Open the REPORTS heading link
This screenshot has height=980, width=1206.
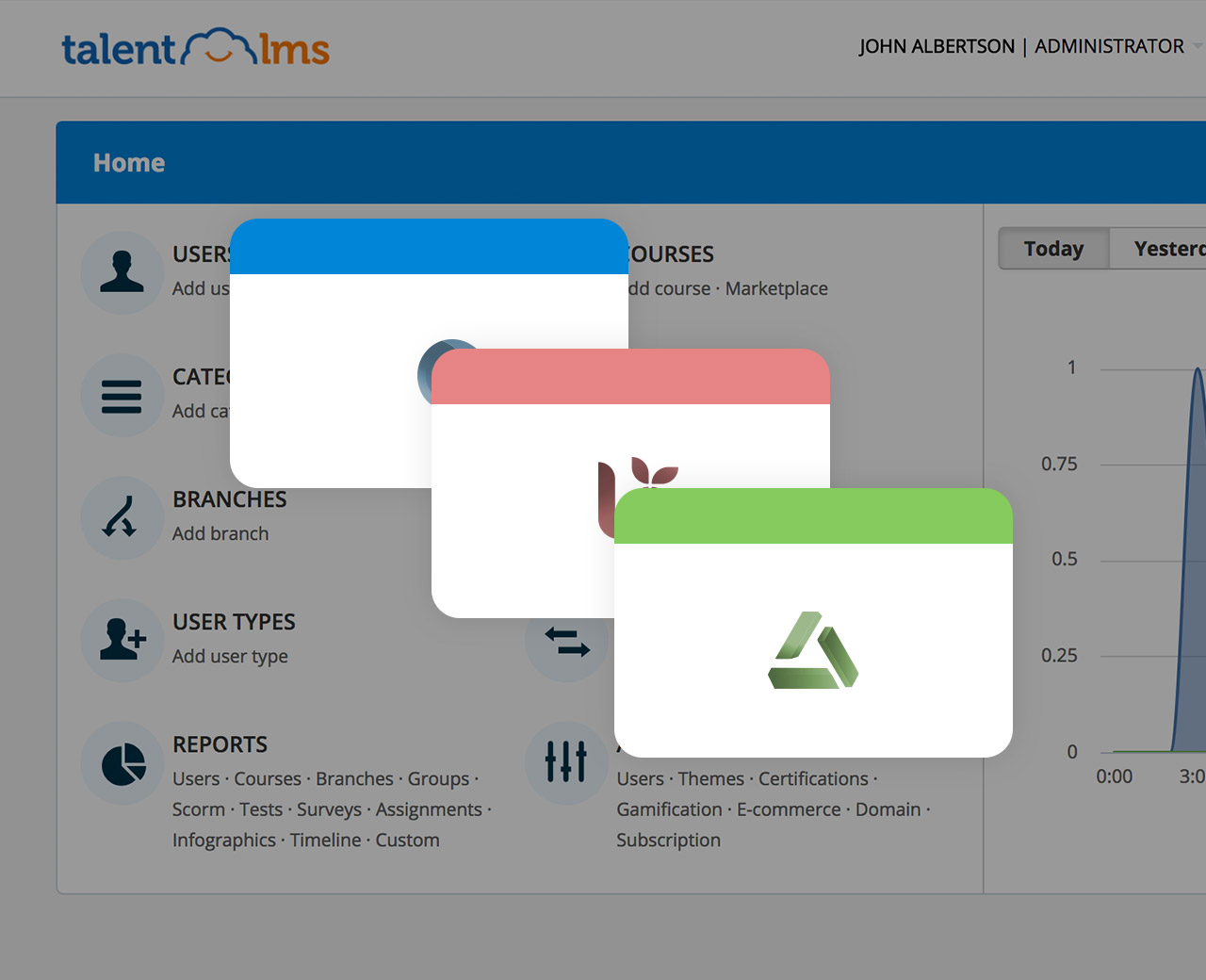(x=220, y=744)
